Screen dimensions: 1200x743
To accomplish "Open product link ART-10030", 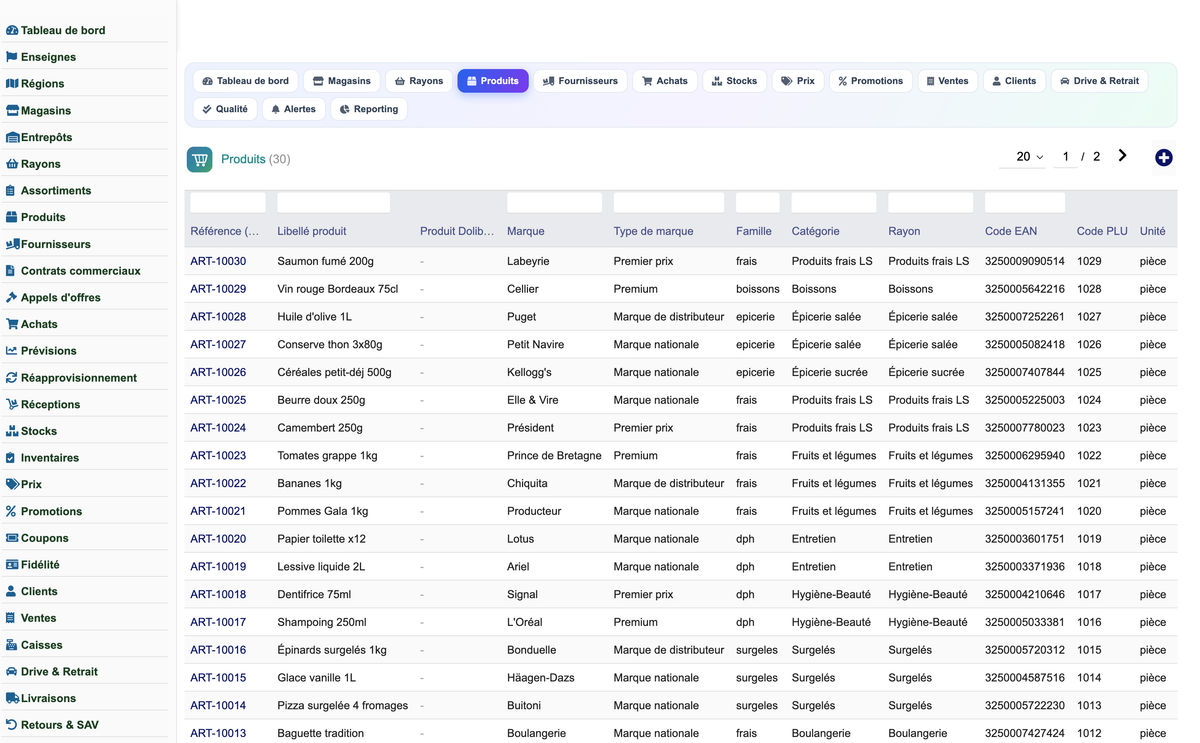I will [218, 261].
